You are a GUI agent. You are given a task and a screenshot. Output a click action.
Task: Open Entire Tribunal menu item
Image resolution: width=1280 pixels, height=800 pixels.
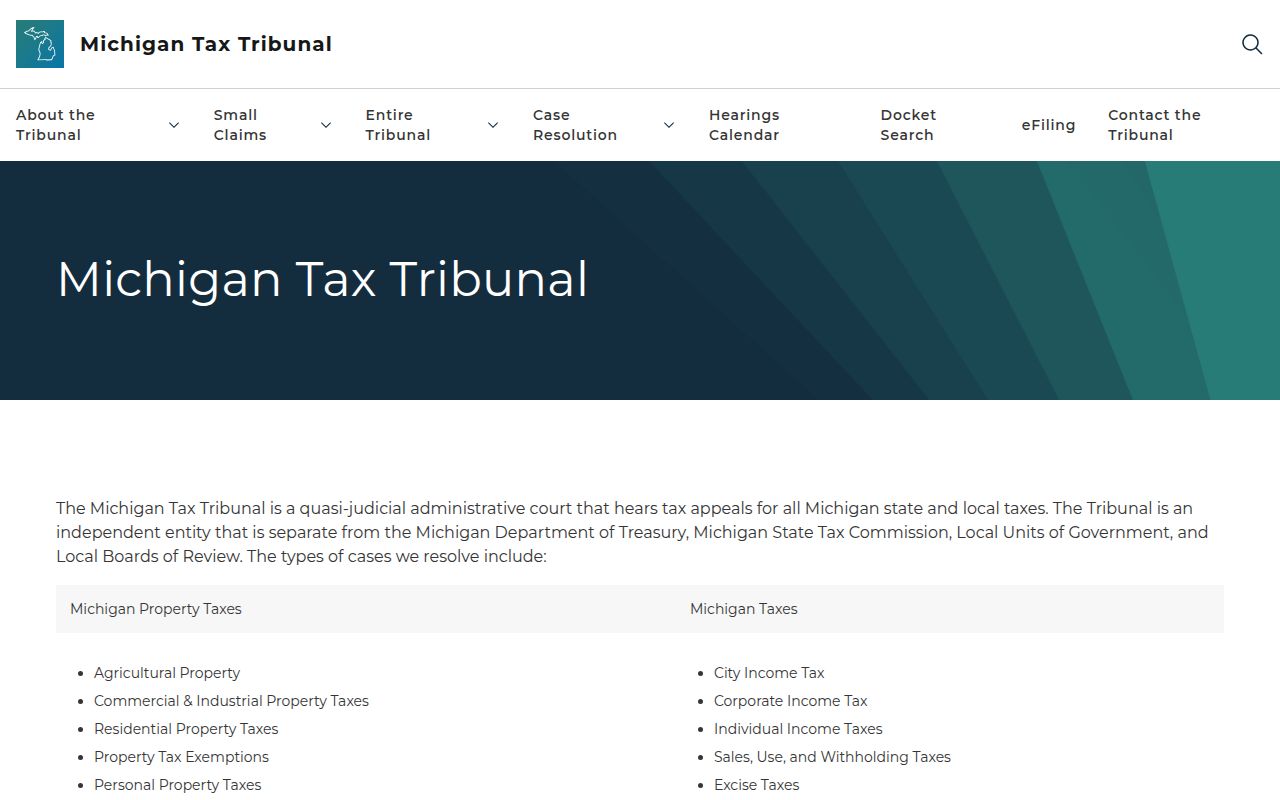coord(398,125)
